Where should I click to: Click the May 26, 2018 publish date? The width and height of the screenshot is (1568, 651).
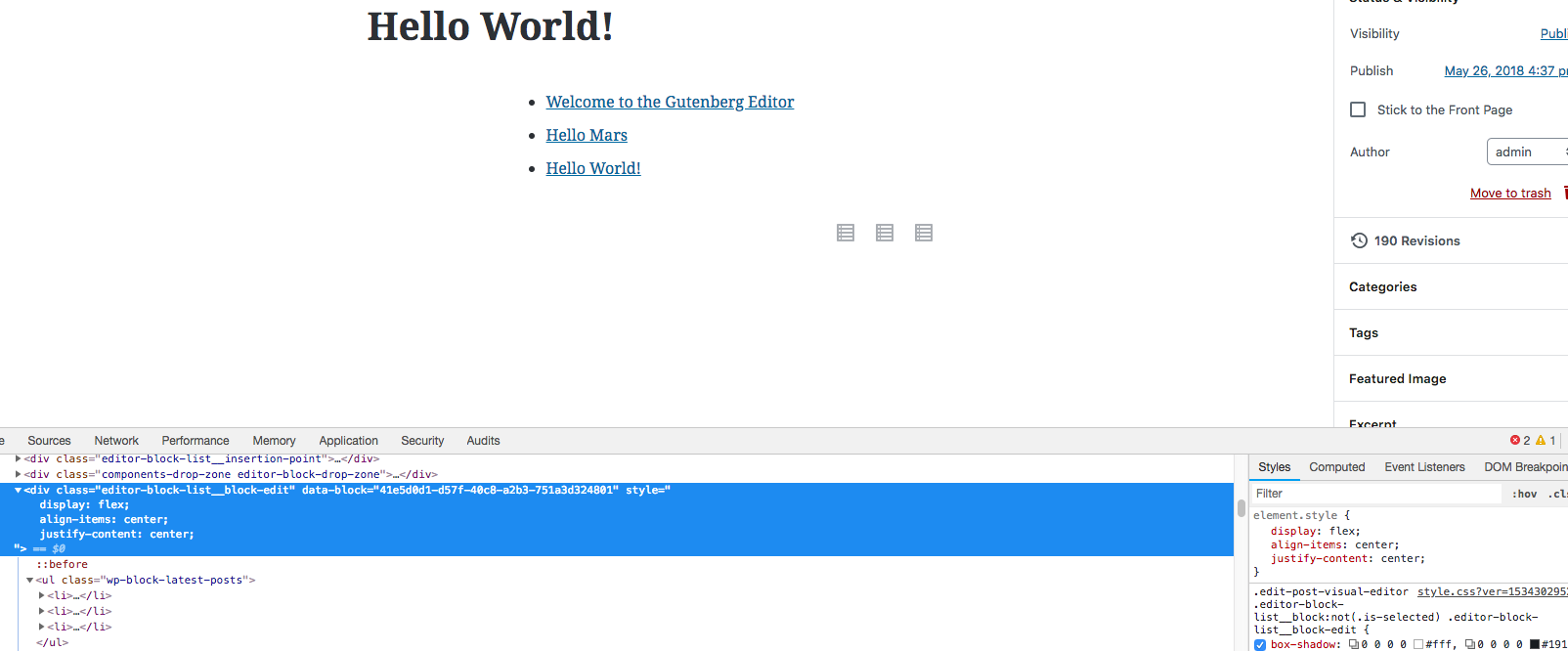tap(1505, 70)
